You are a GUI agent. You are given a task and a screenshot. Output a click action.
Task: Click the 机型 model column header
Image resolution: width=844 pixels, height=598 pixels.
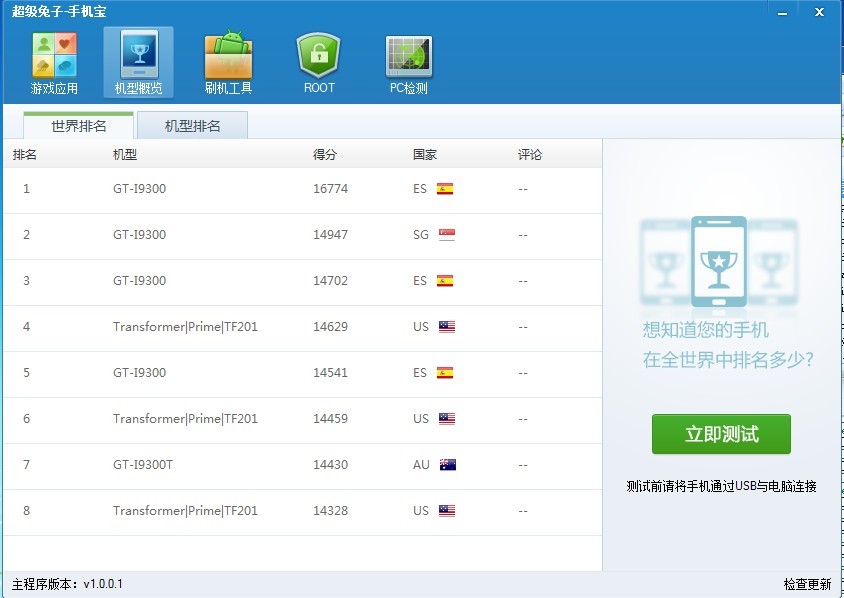pos(125,155)
